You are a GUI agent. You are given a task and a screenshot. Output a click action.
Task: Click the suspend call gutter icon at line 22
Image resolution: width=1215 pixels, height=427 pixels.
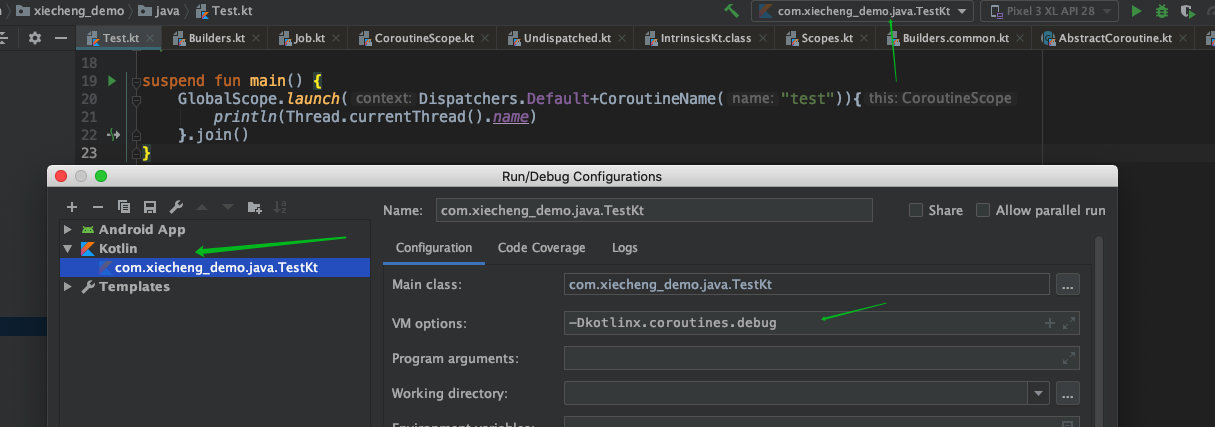[114, 135]
